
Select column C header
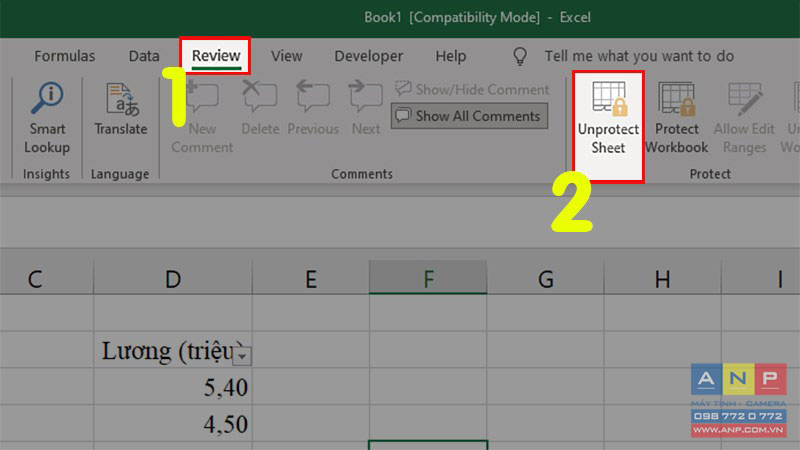tap(46, 277)
